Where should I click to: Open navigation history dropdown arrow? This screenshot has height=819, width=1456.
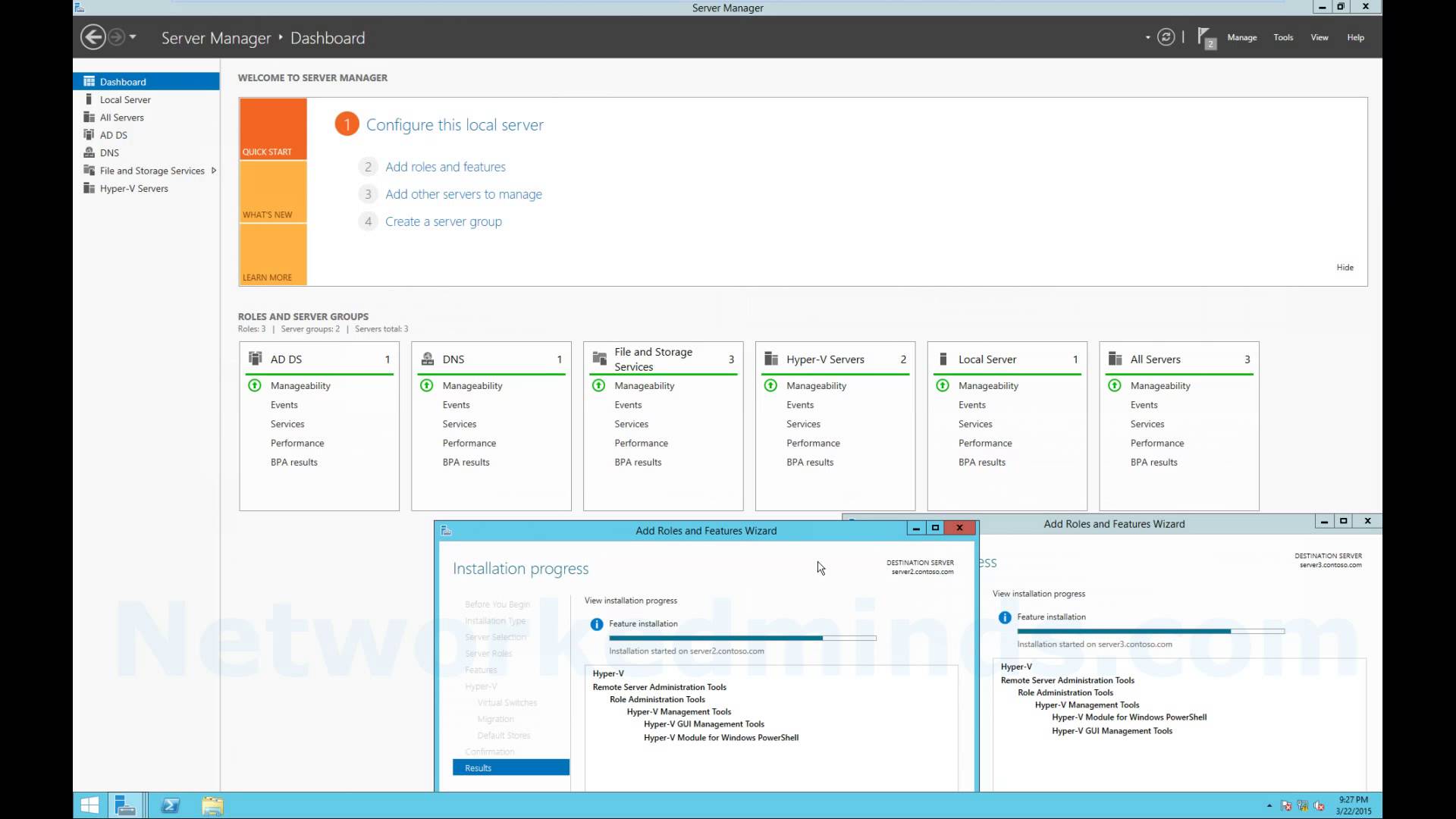coord(133,37)
